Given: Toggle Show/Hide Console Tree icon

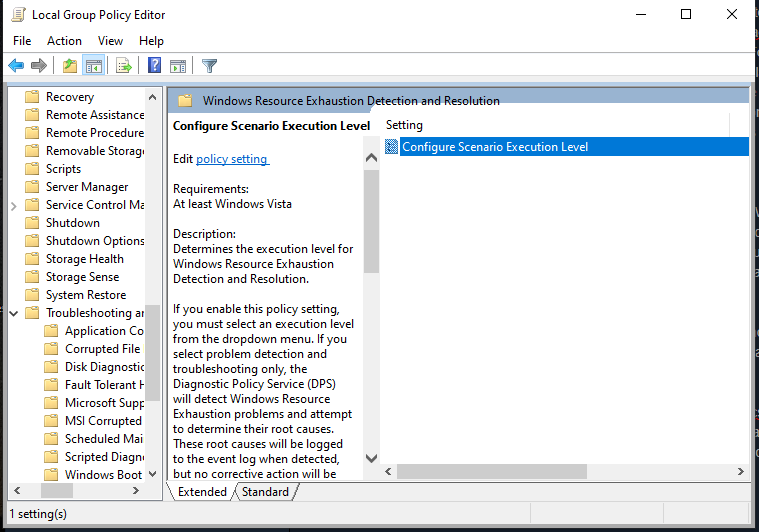Looking at the screenshot, I should pyautogui.click(x=94, y=66).
